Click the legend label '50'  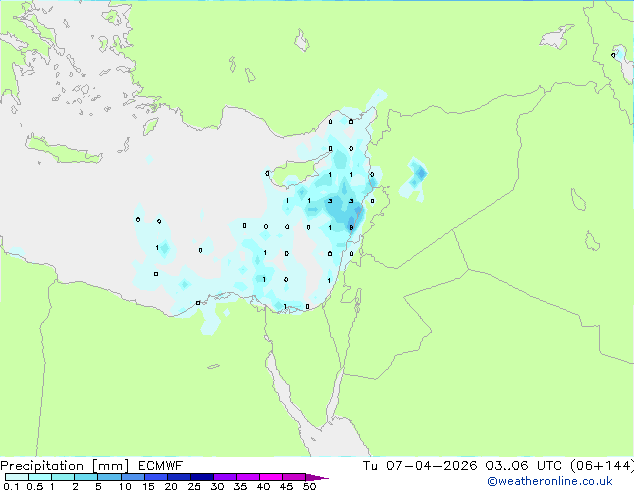point(309,486)
